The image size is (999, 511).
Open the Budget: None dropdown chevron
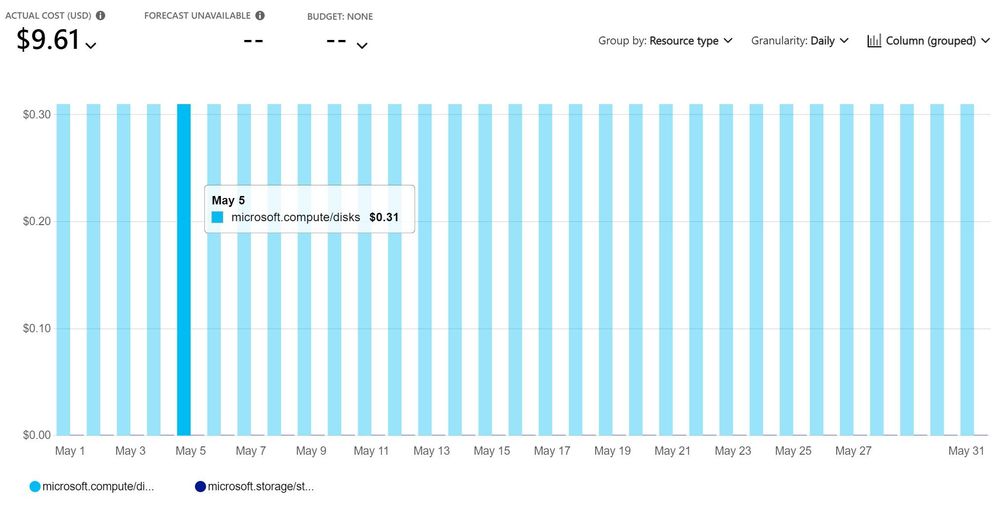coord(362,45)
